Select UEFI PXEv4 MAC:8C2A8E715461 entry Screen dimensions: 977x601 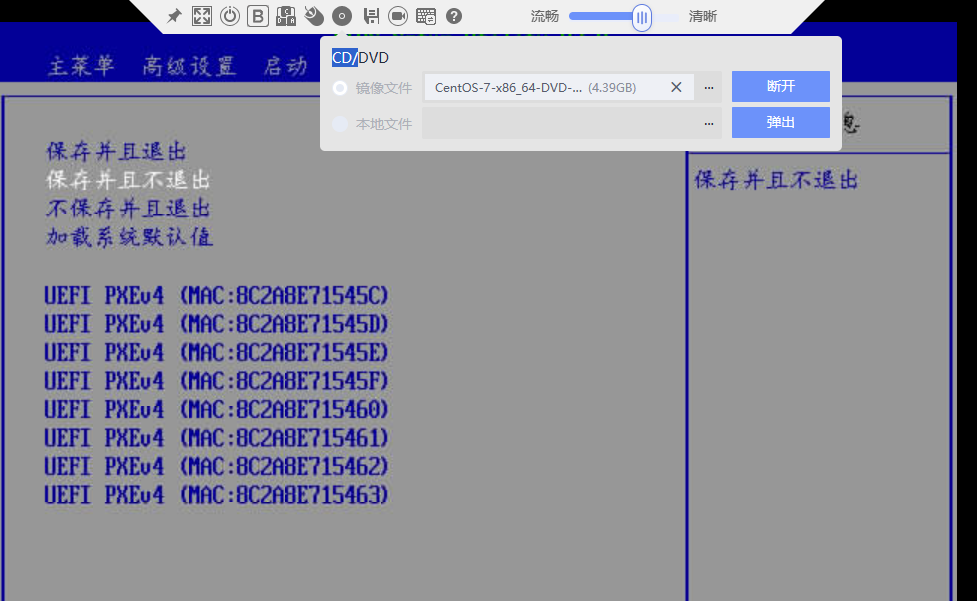tap(216, 438)
